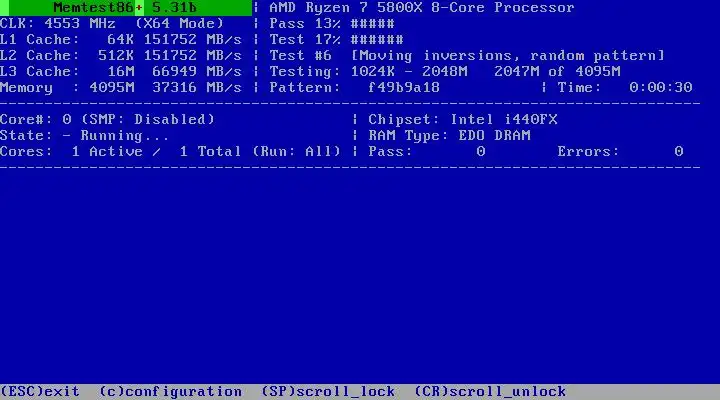Select the Pattern value f49b9a18
This screenshot has width=720, height=400.
[x=404, y=88]
